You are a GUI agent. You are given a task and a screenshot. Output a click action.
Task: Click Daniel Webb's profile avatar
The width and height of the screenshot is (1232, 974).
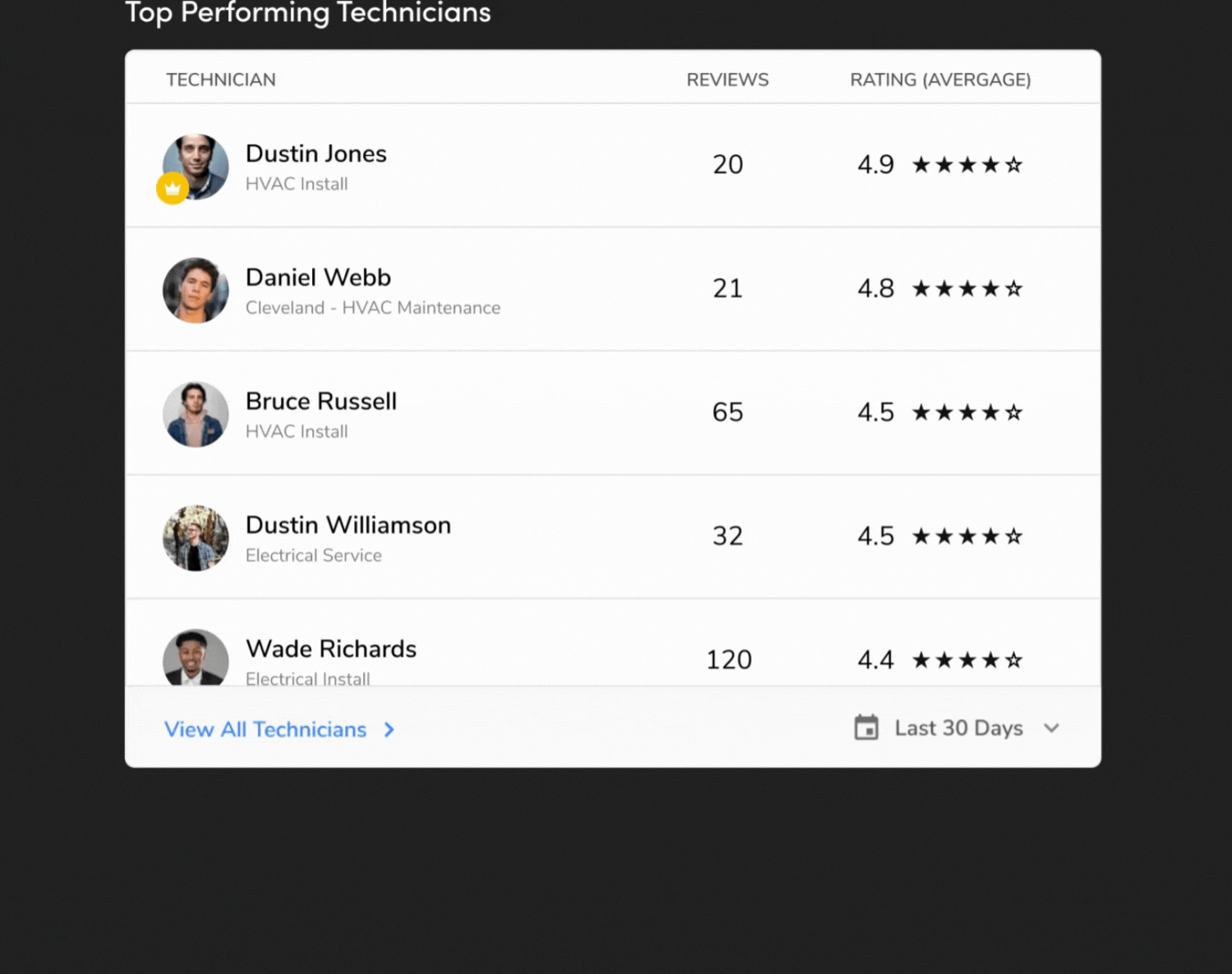(x=195, y=291)
